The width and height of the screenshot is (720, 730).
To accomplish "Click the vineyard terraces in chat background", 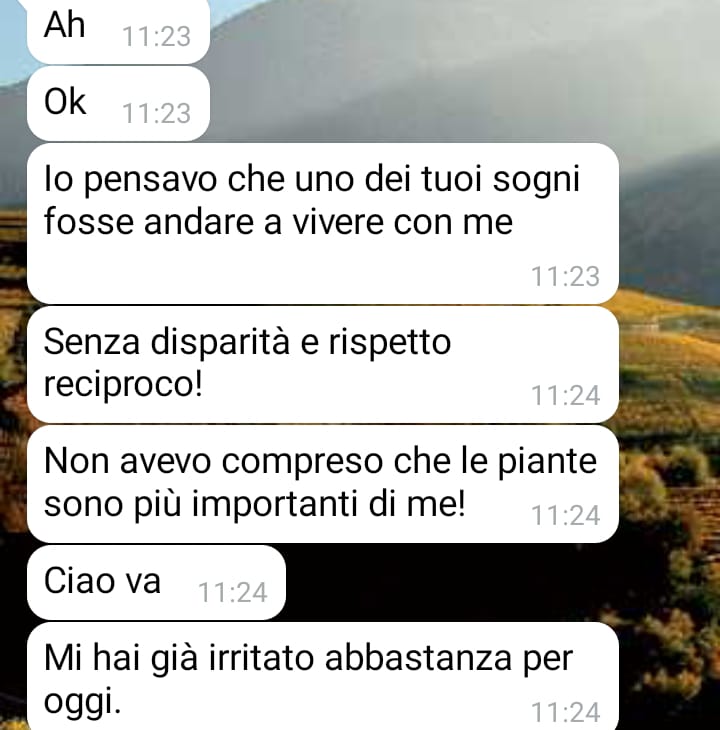I will click(x=670, y=372).
